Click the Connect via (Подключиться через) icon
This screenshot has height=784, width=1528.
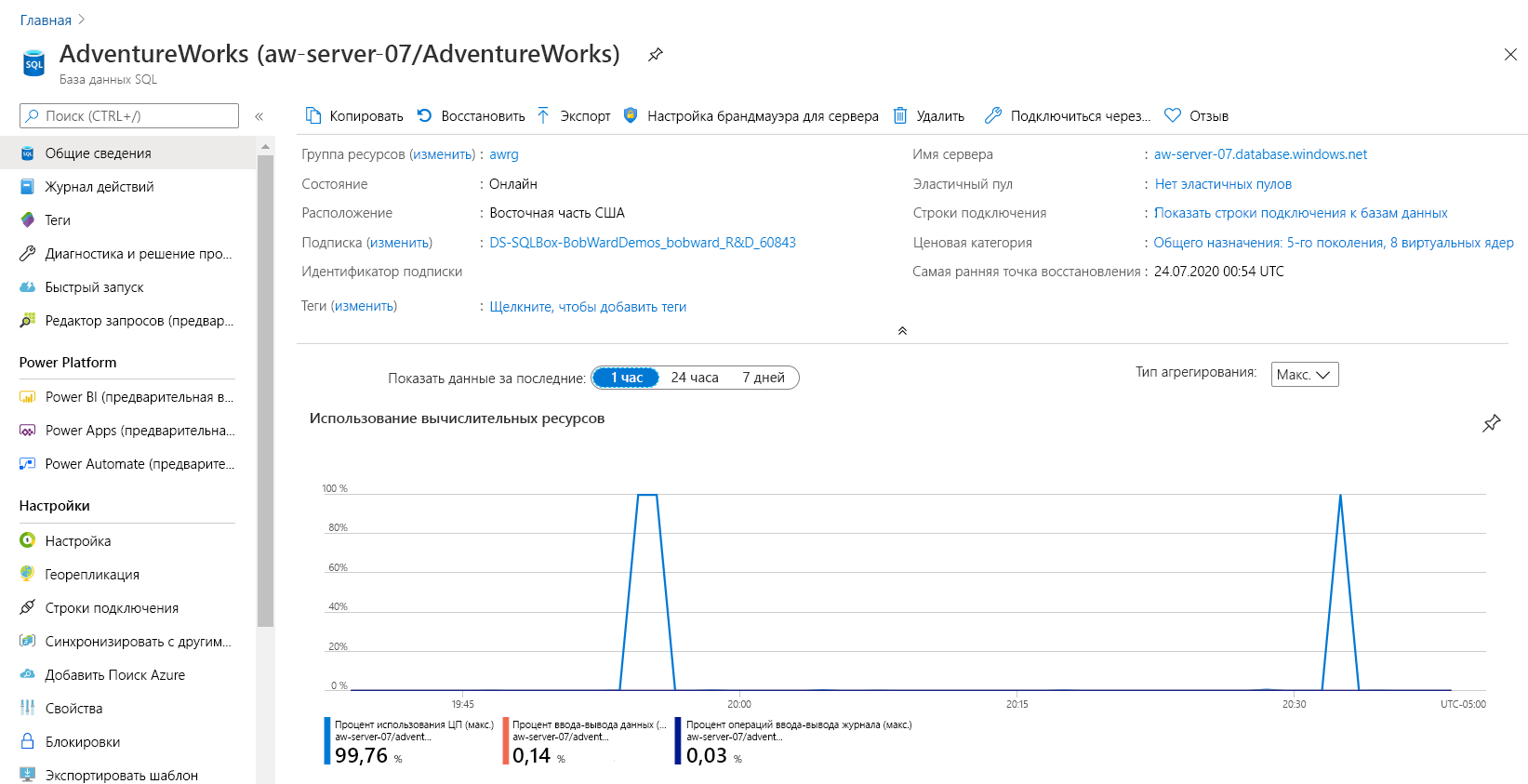click(993, 115)
